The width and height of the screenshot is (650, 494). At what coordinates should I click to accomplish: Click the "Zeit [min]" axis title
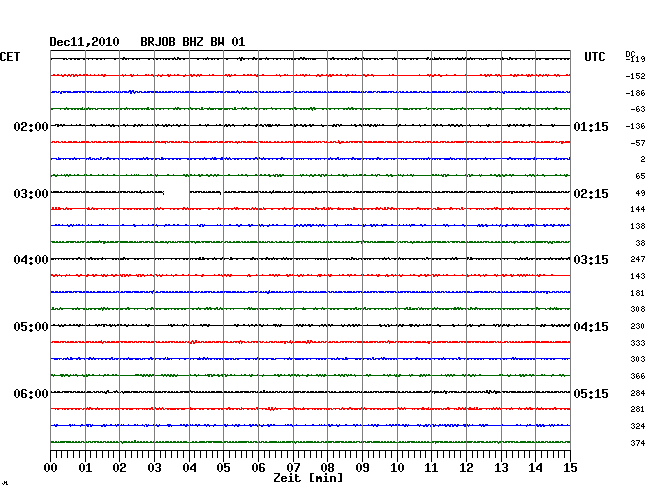(308, 478)
